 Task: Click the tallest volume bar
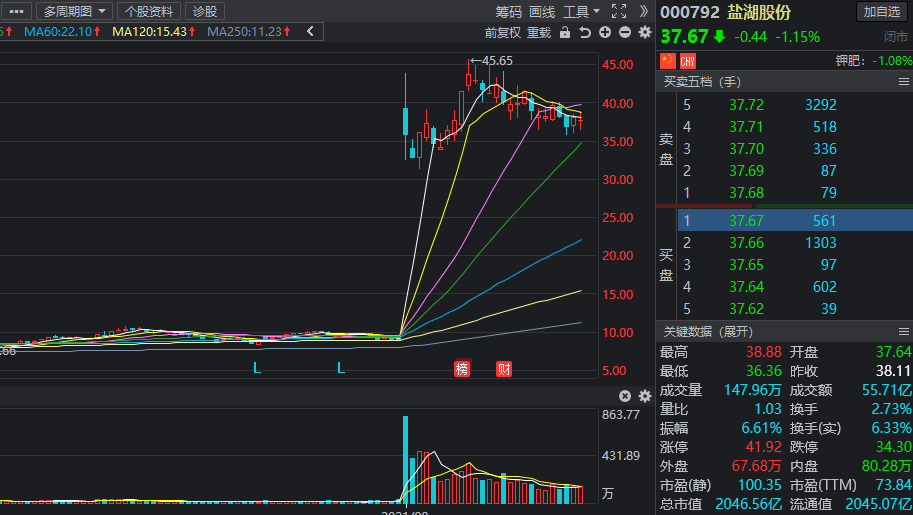[406, 460]
